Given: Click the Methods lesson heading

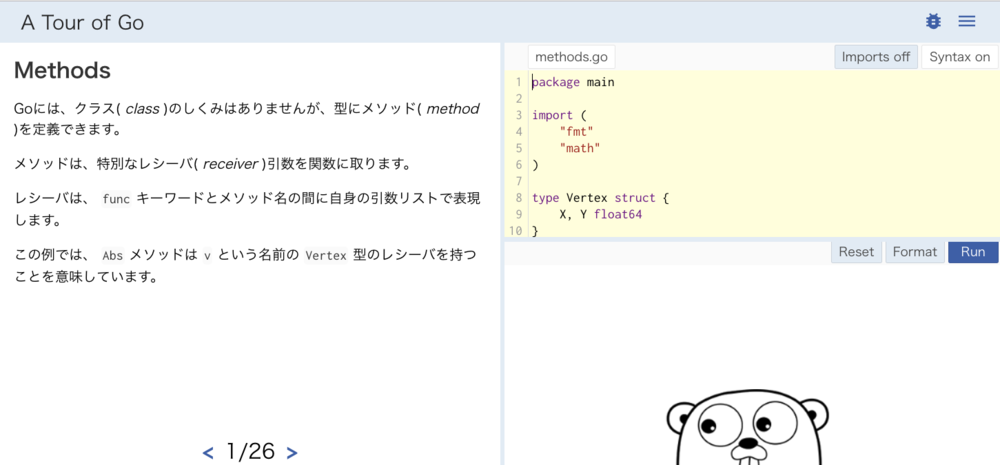Looking at the screenshot, I should point(62,71).
